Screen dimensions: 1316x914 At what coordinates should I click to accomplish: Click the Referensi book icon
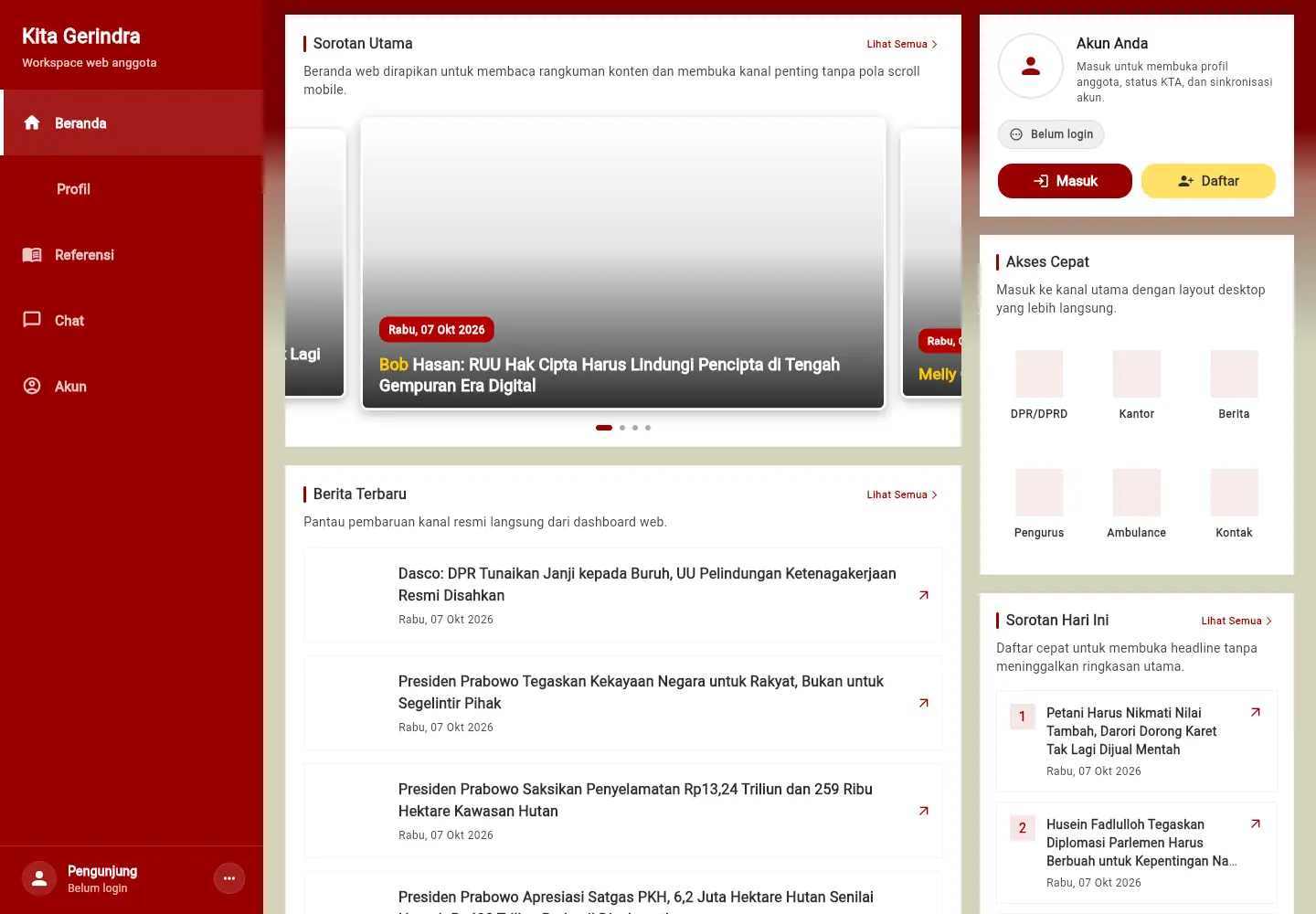coord(32,255)
